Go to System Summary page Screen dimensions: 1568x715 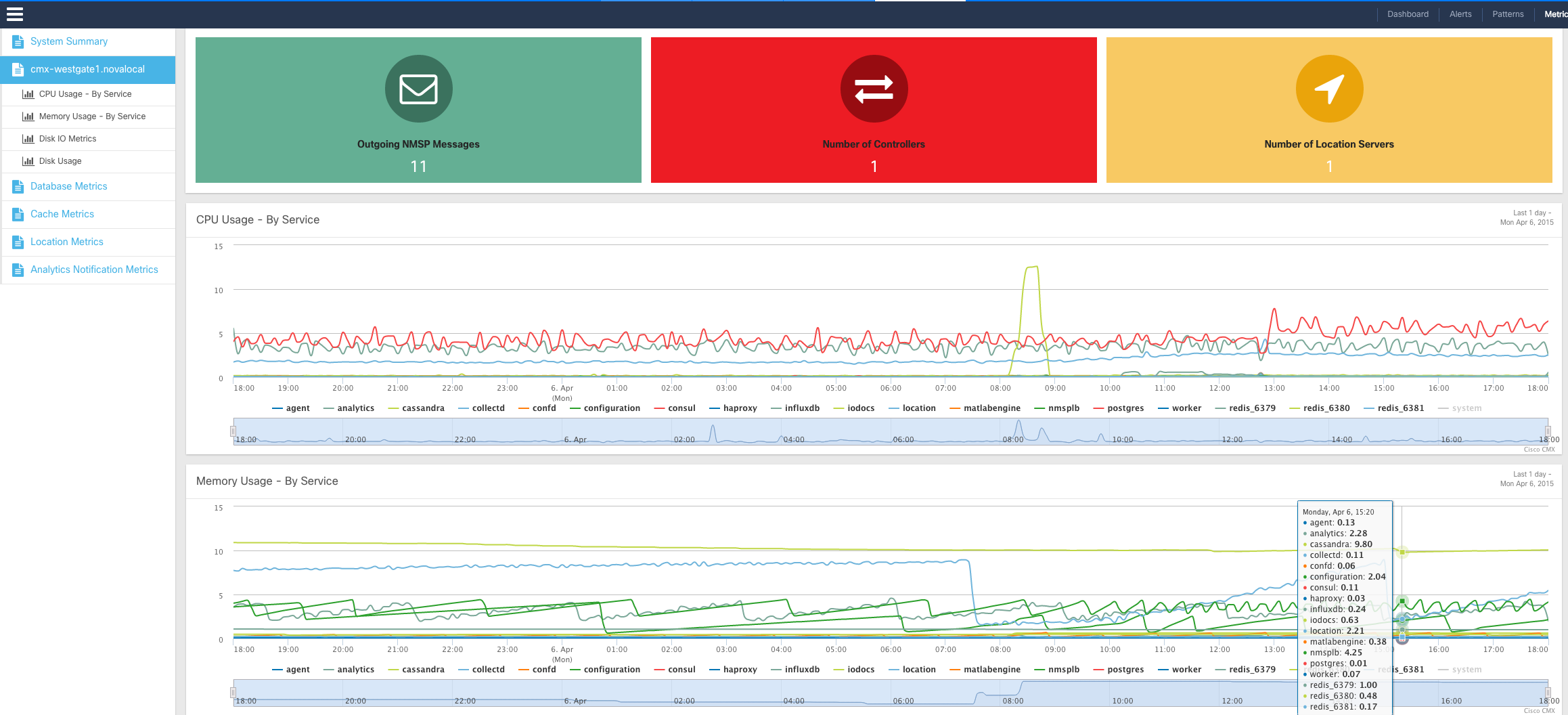click(x=68, y=41)
